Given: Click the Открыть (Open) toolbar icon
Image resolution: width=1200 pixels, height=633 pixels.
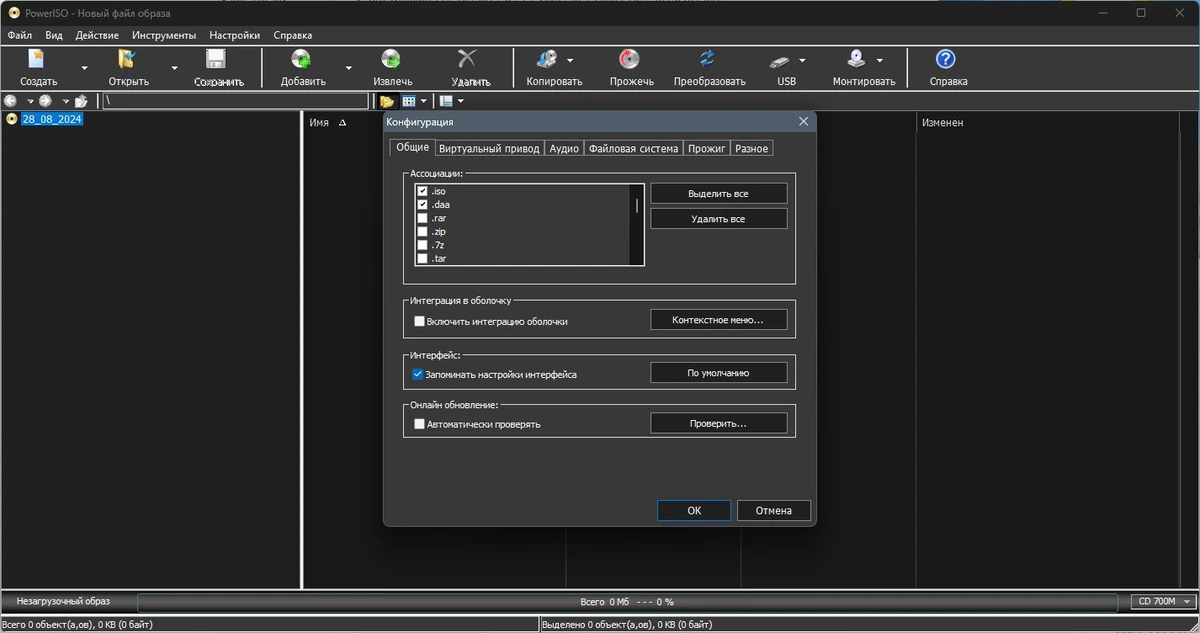Looking at the screenshot, I should click(x=128, y=60).
